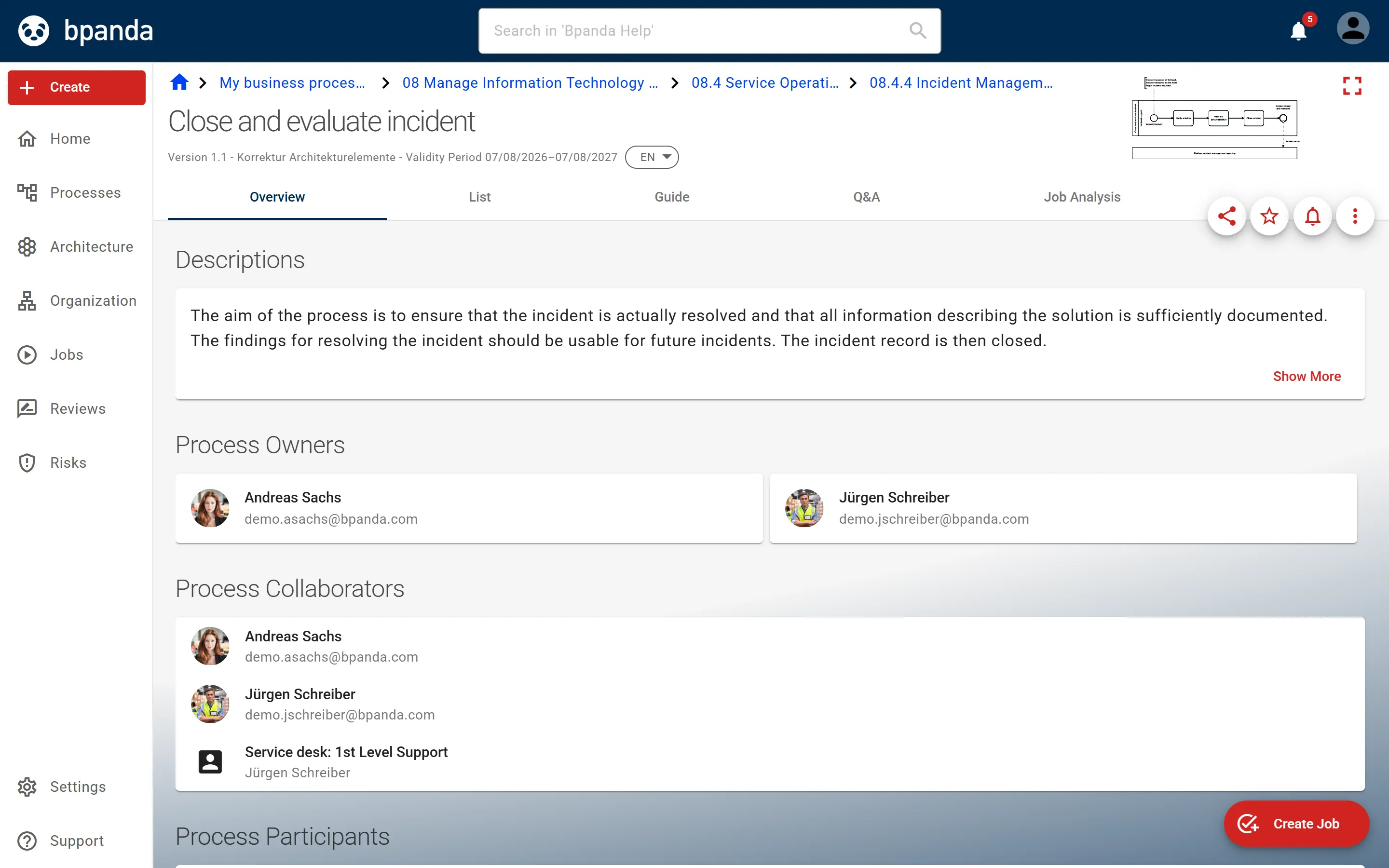
Task: Open Architecture in the sidebar
Action: tap(76, 246)
